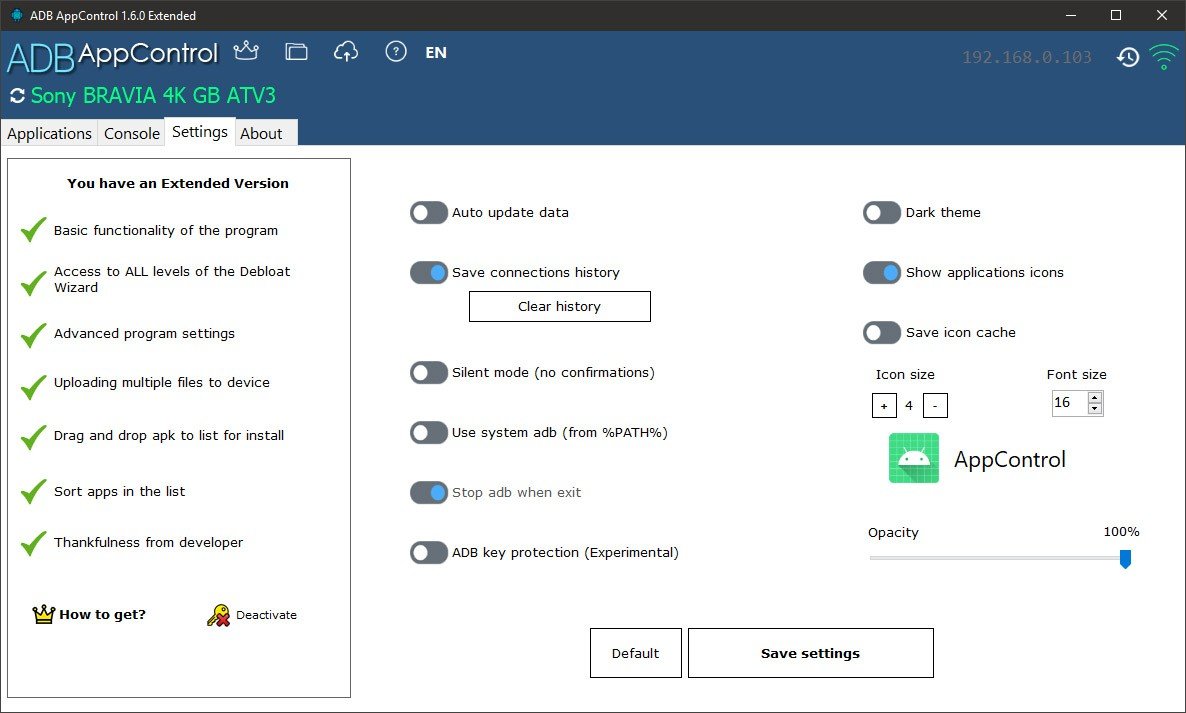
Task: Click the green Wi-Fi connection icon
Action: (1163, 57)
